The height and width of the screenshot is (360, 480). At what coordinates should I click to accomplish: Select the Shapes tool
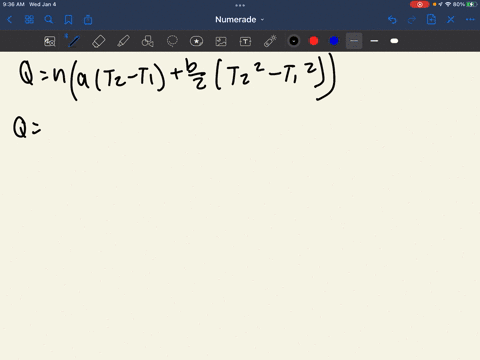click(x=148, y=41)
